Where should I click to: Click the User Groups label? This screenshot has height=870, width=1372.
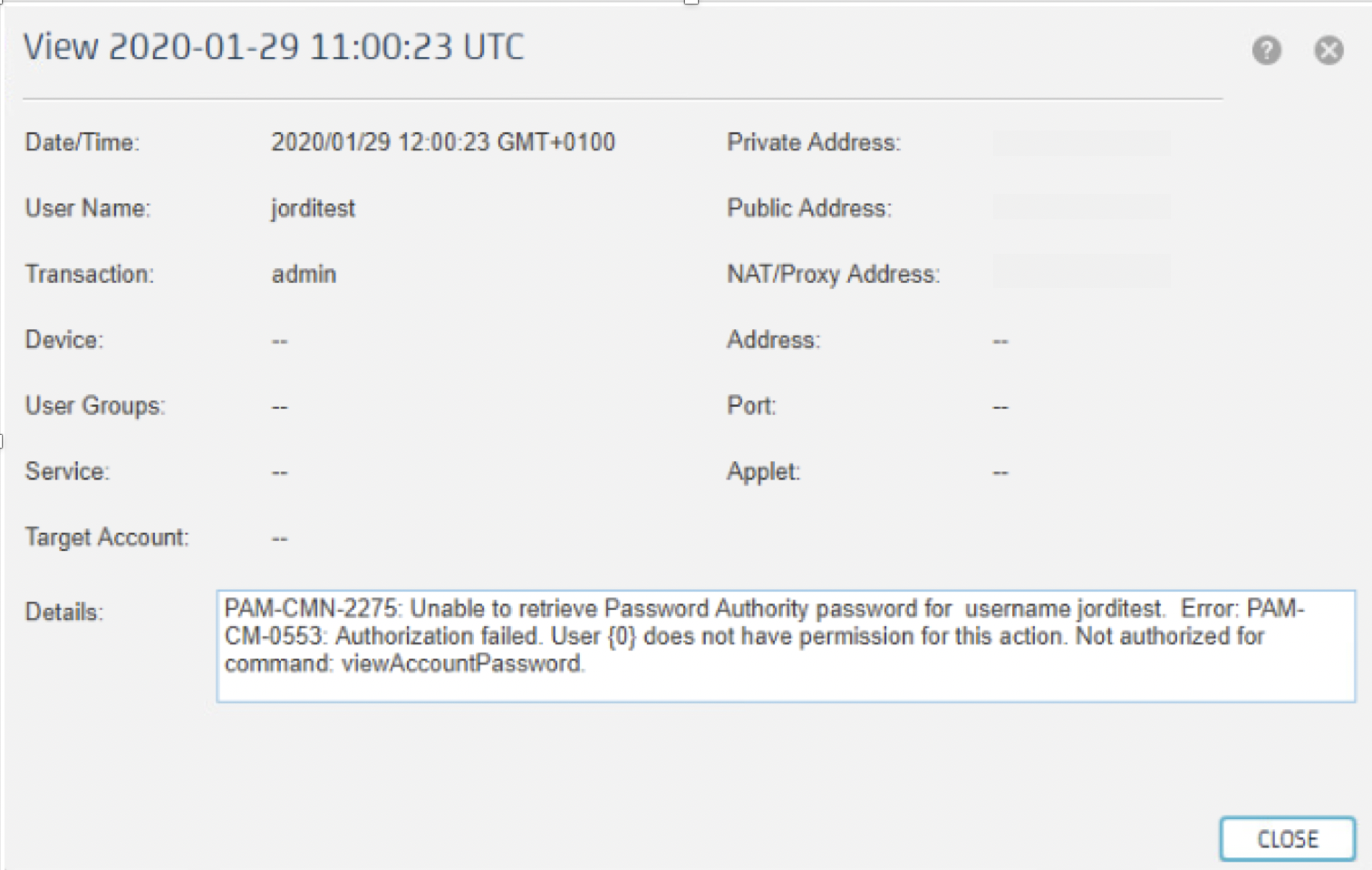click(x=95, y=405)
